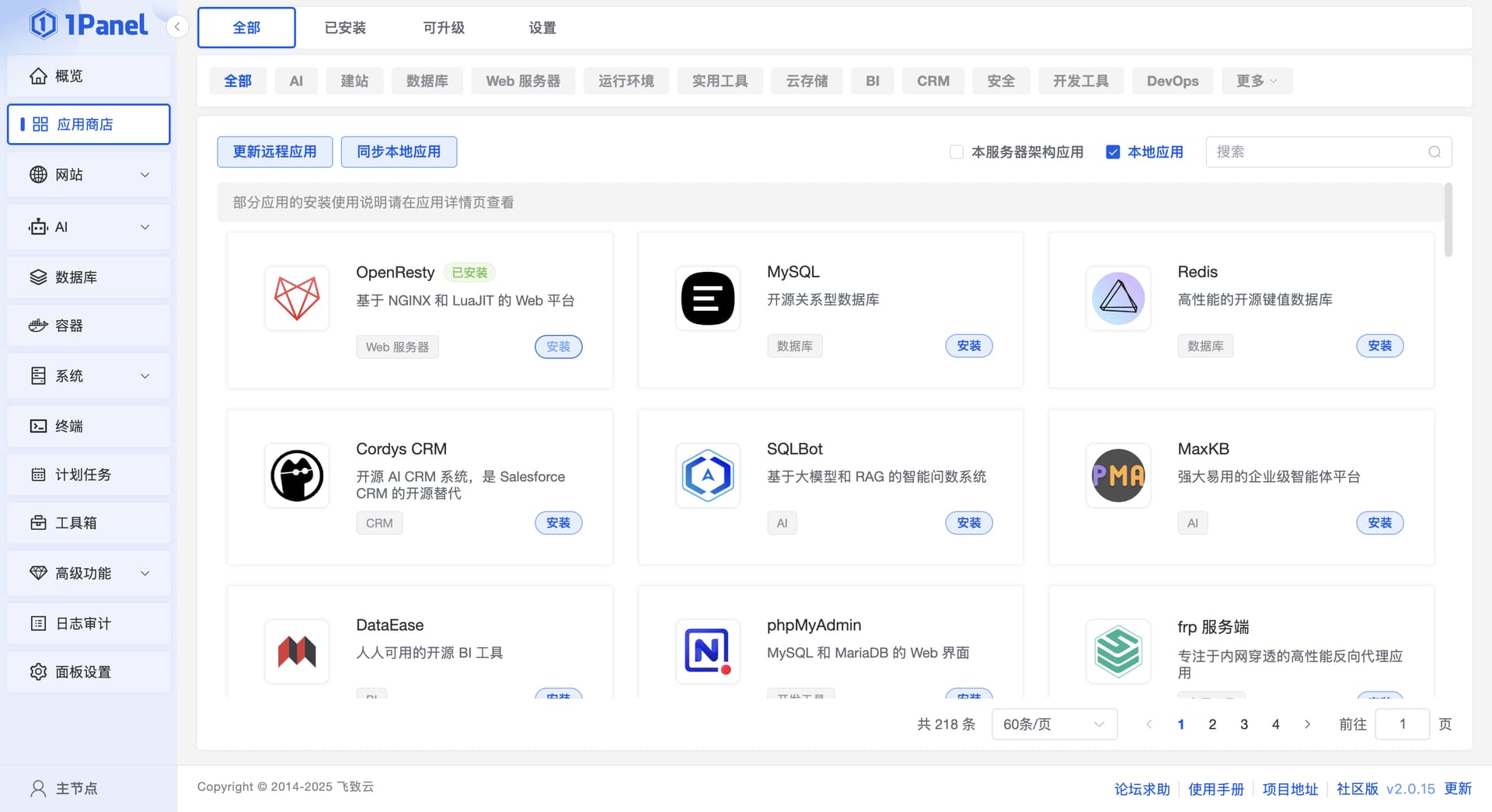The height and width of the screenshot is (812, 1492).
Task: Click the MaxKB app icon
Action: click(1117, 476)
